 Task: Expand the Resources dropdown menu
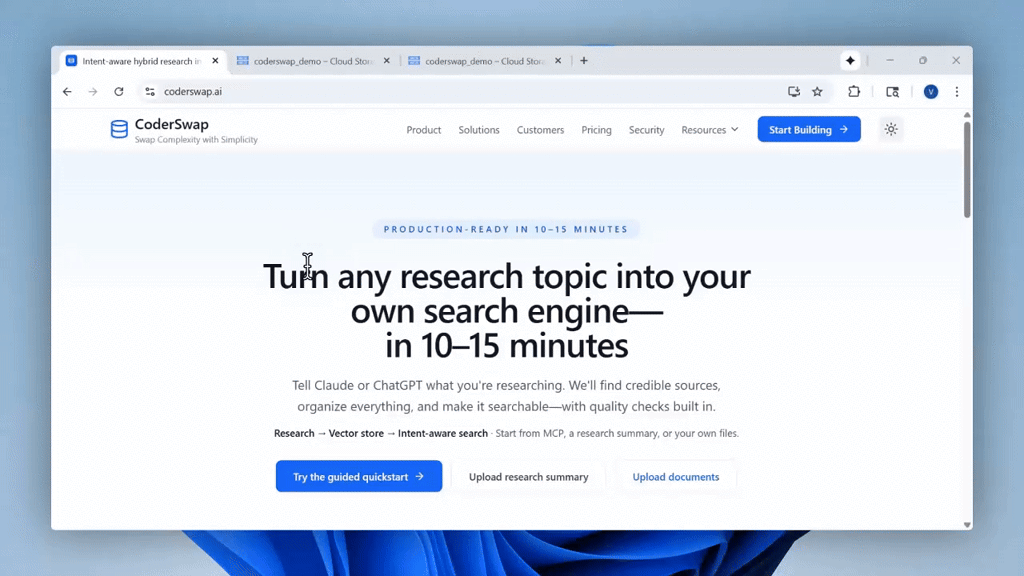(x=710, y=130)
